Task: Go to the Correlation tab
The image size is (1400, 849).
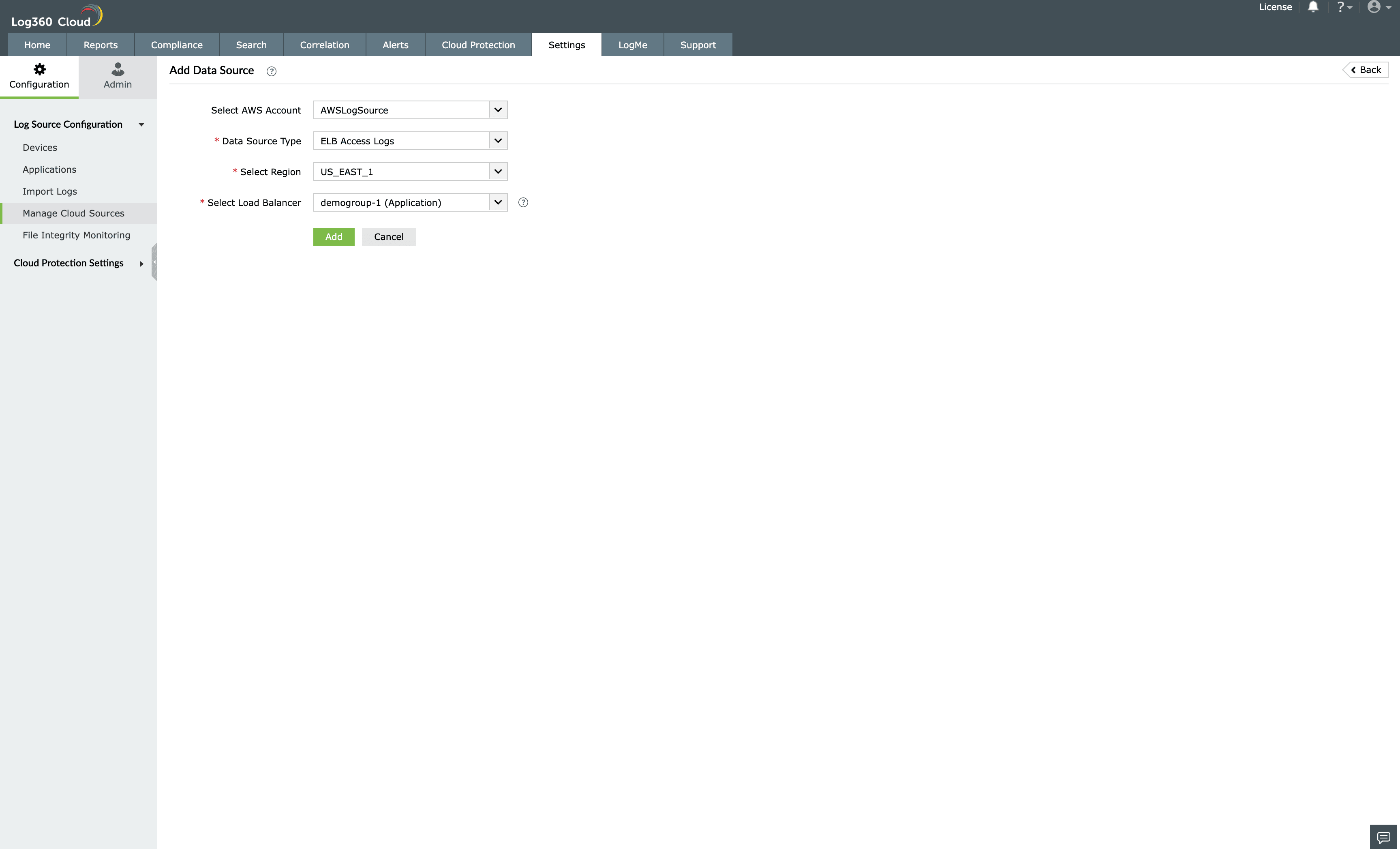Action: tap(324, 45)
